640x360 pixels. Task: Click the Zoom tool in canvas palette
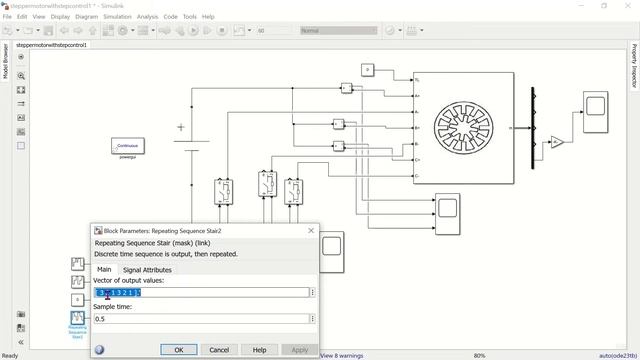tap(21, 76)
